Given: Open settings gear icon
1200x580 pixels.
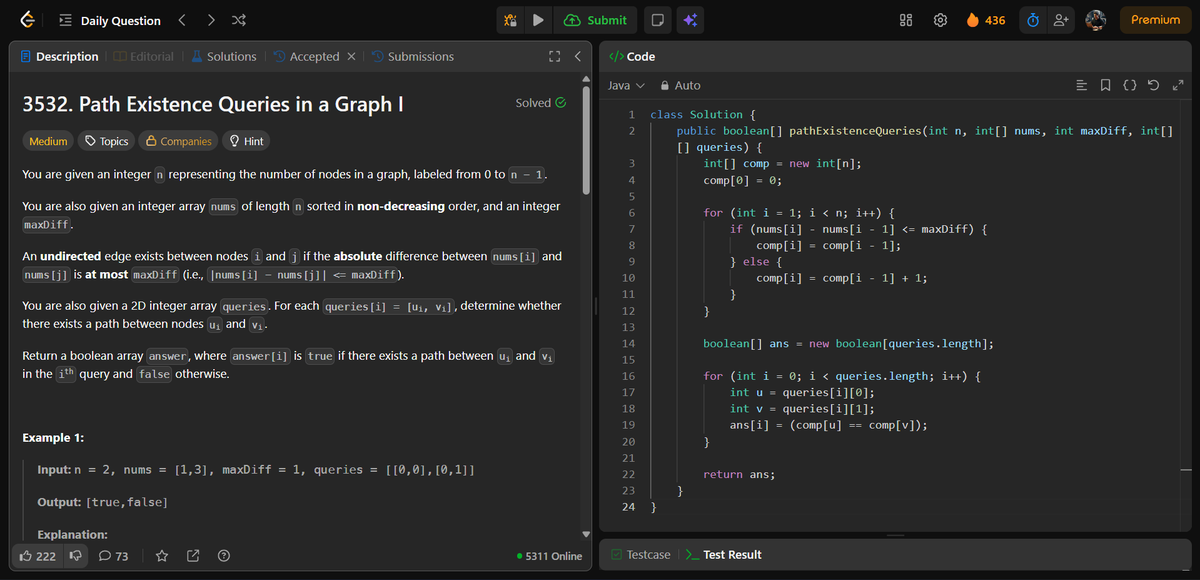Looking at the screenshot, I should [x=940, y=20].
